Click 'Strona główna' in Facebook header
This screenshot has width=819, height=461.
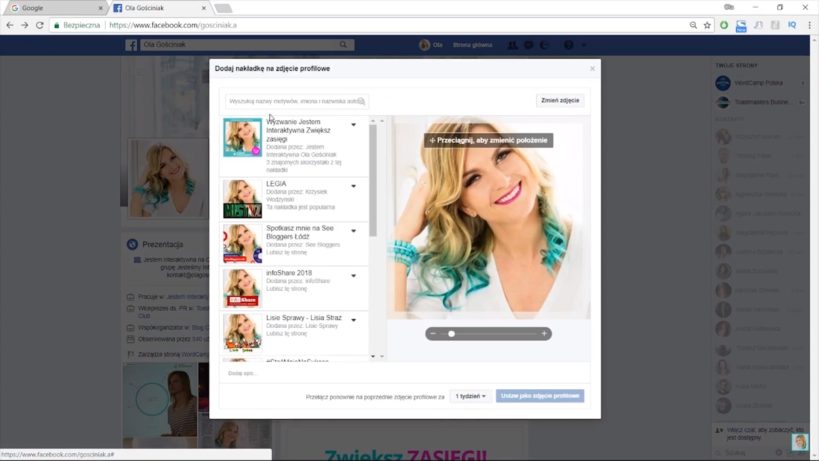coord(472,45)
